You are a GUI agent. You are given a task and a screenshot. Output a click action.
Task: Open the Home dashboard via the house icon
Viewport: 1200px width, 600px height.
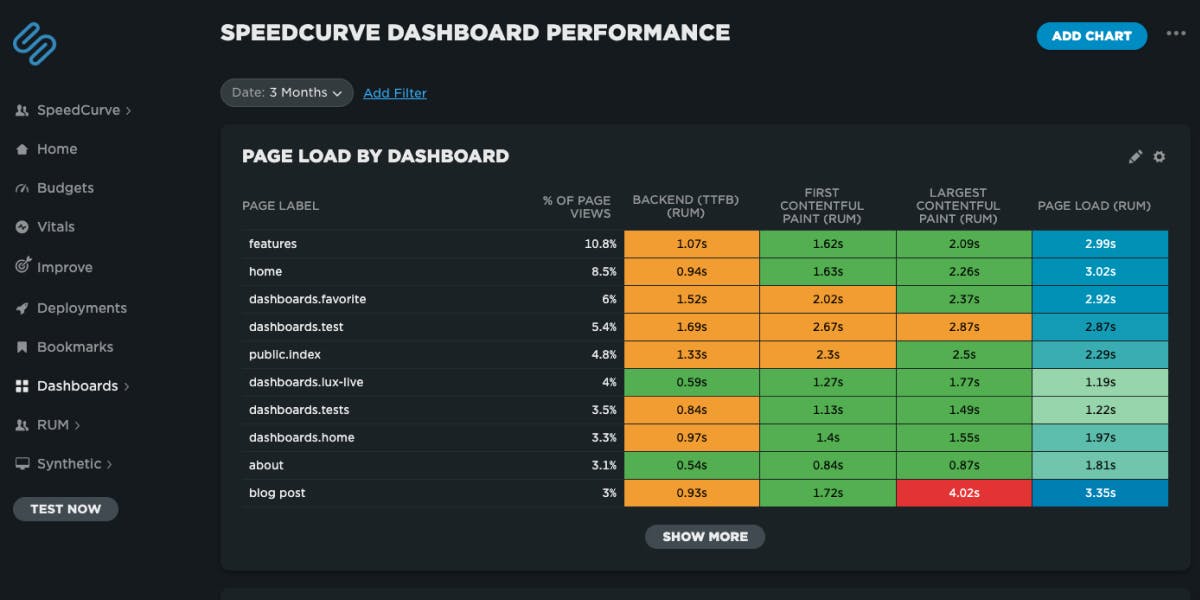(x=23, y=148)
